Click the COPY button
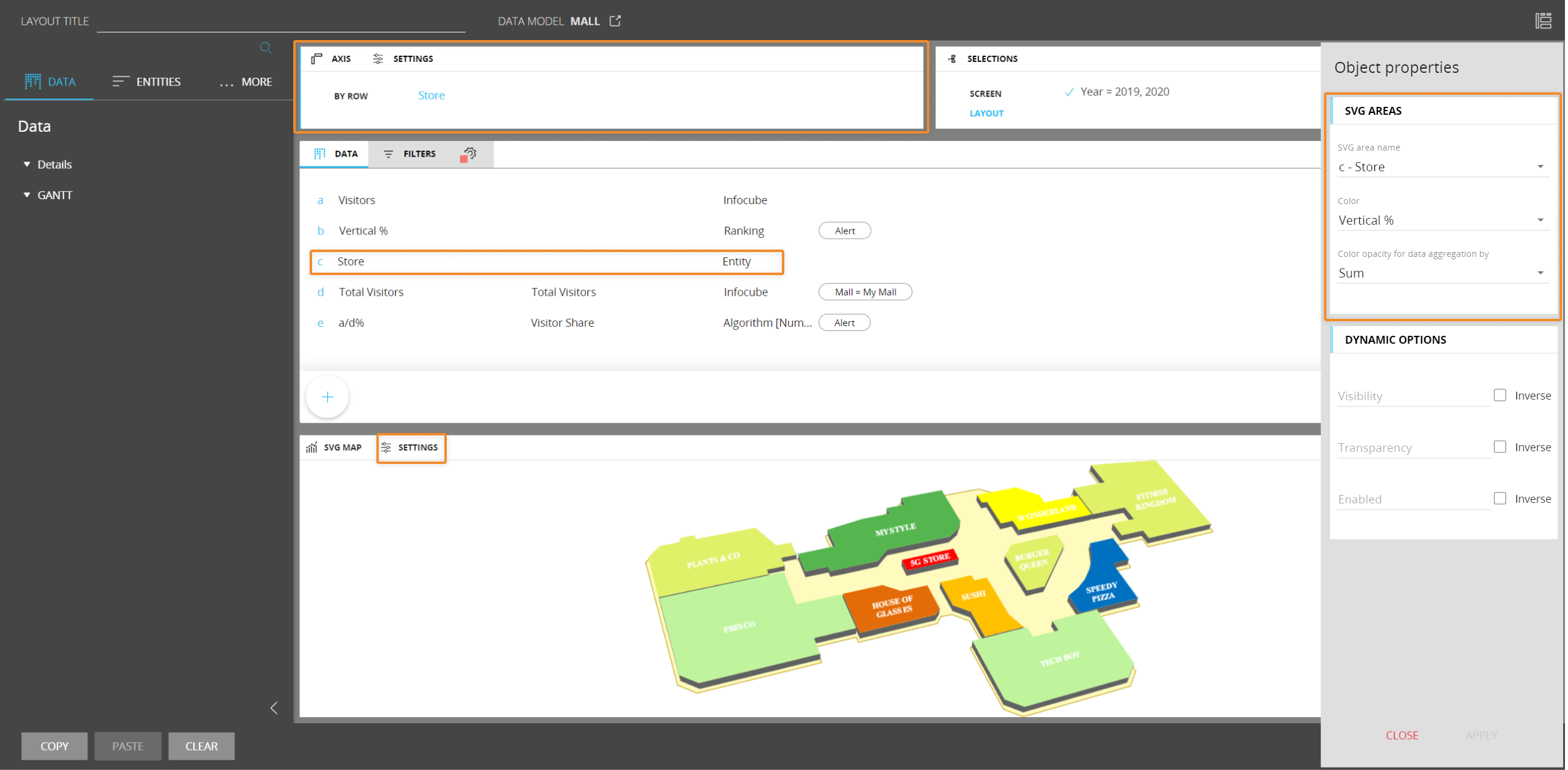 [54, 746]
